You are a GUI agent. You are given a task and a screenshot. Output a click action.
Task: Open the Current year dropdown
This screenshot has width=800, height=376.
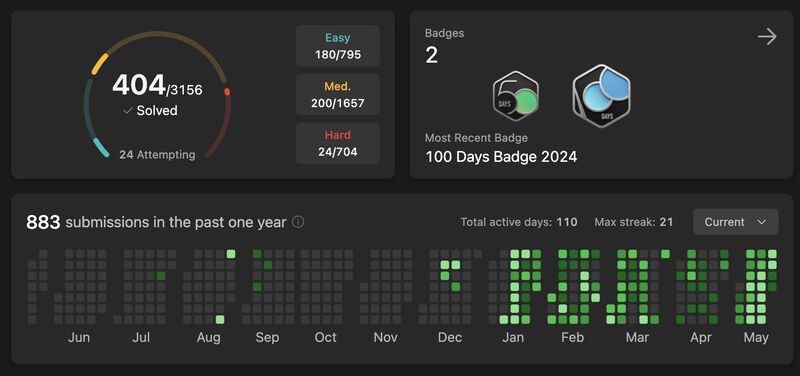[735, 222]
